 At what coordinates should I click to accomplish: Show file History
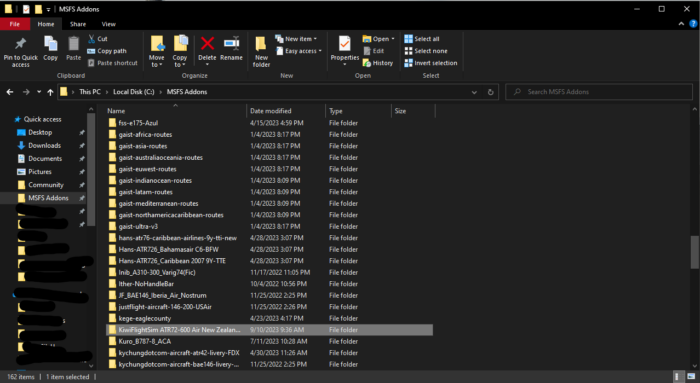pyautogui.click(x=378, y=63)
